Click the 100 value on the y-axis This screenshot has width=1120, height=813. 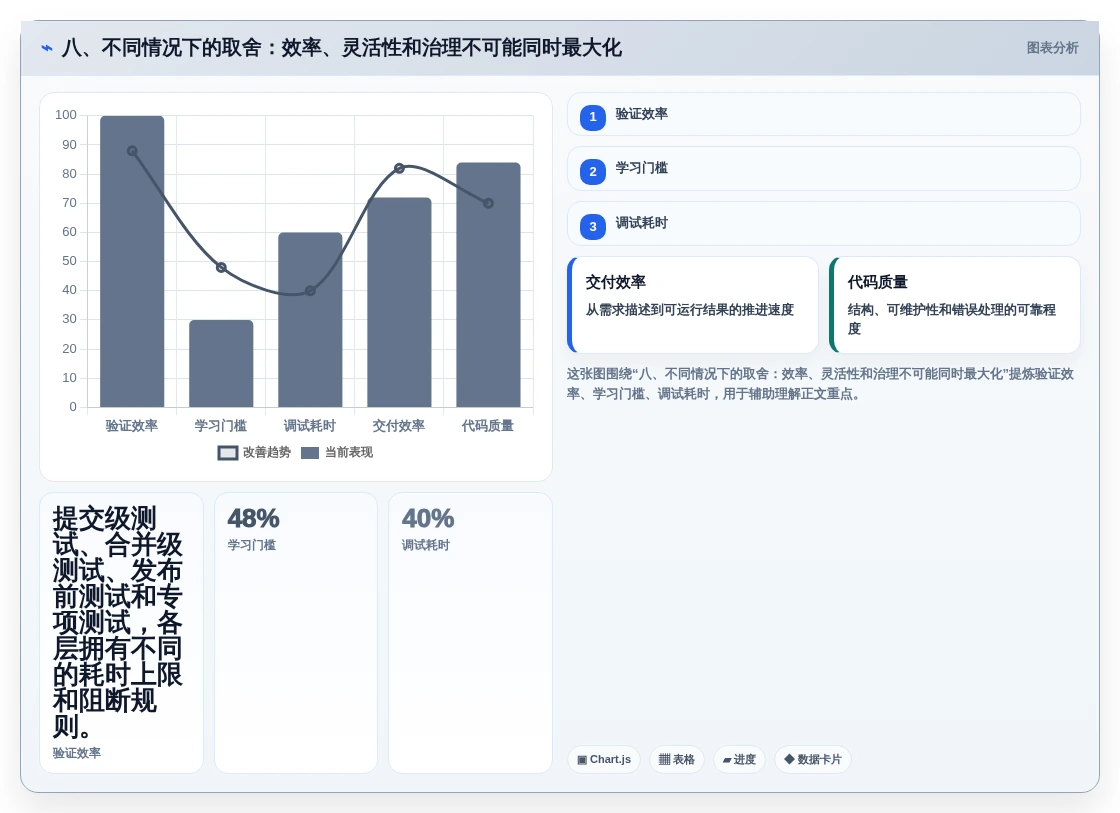pyautogui.click(x=66, y=115)
